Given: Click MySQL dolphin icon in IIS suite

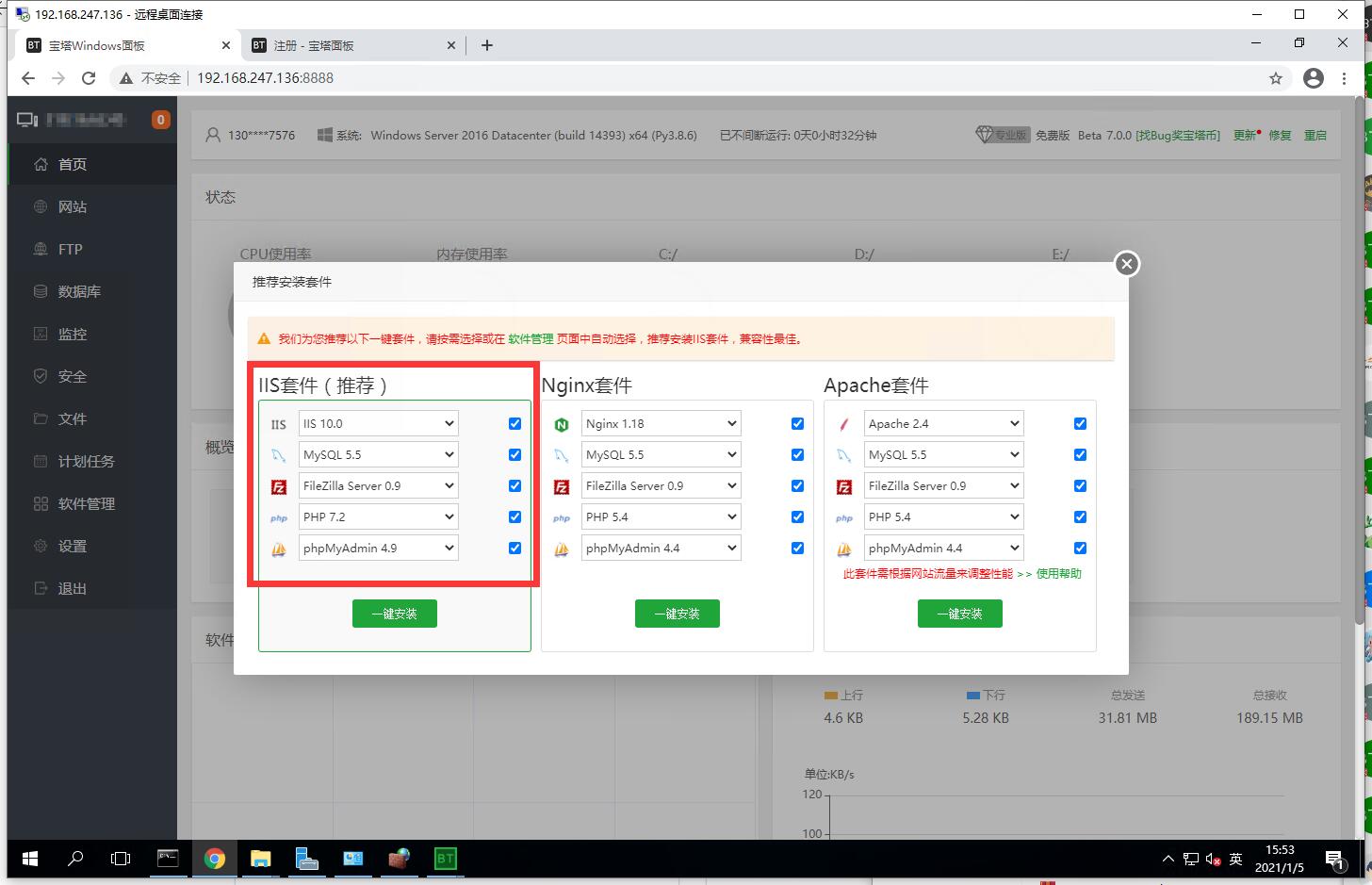Looking at the screenshot, I should 279,456.
